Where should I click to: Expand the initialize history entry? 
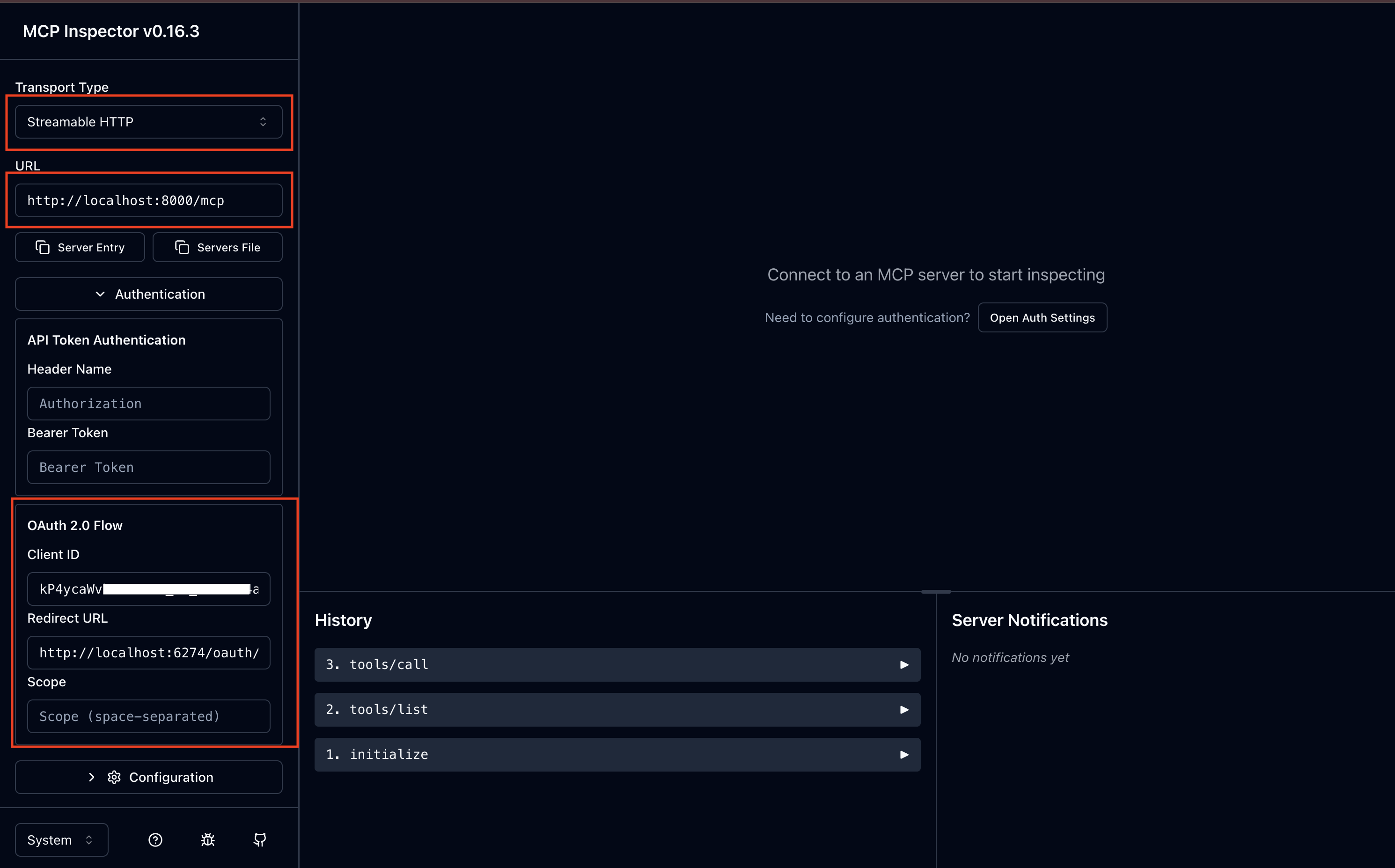[904, 754]
